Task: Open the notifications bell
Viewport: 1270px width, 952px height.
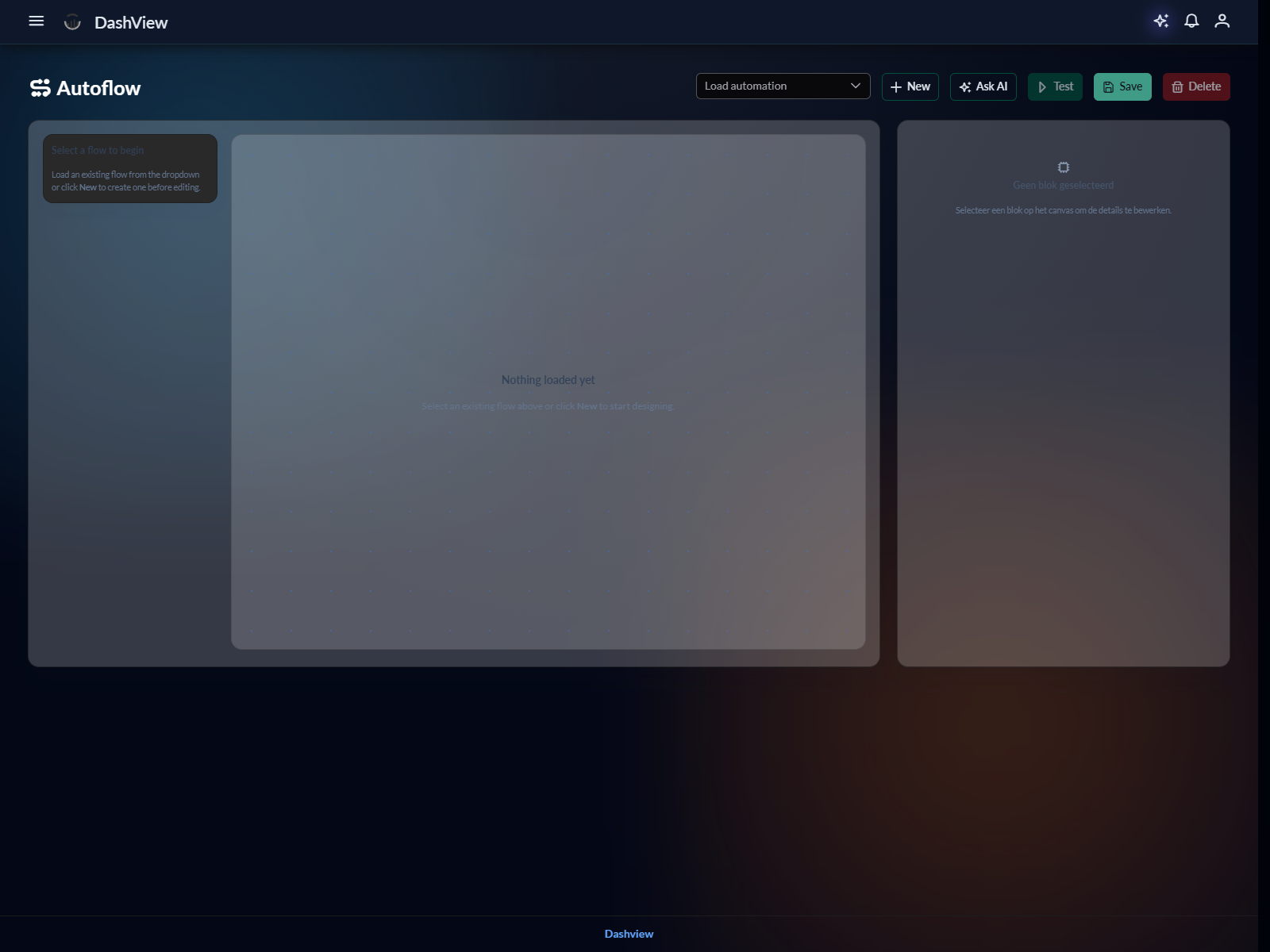Action: click(1191, 21)
